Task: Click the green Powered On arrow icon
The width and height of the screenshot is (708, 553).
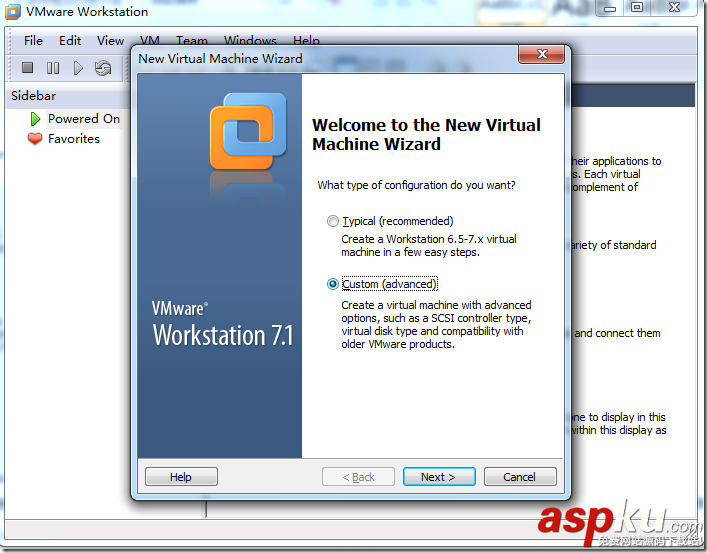Action: pyautogui.click(x=35, y=119)
